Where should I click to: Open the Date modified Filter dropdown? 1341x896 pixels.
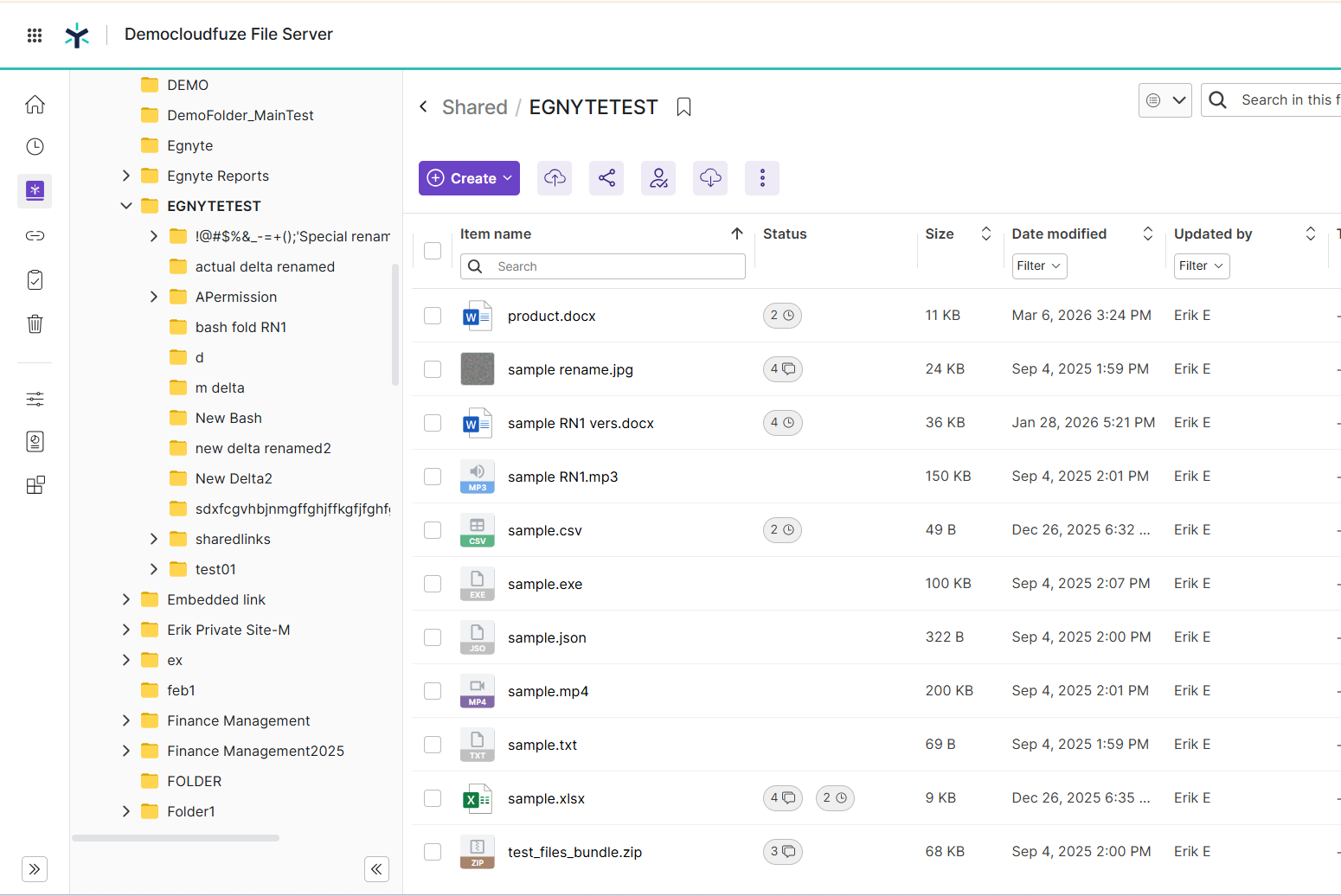1039,266
